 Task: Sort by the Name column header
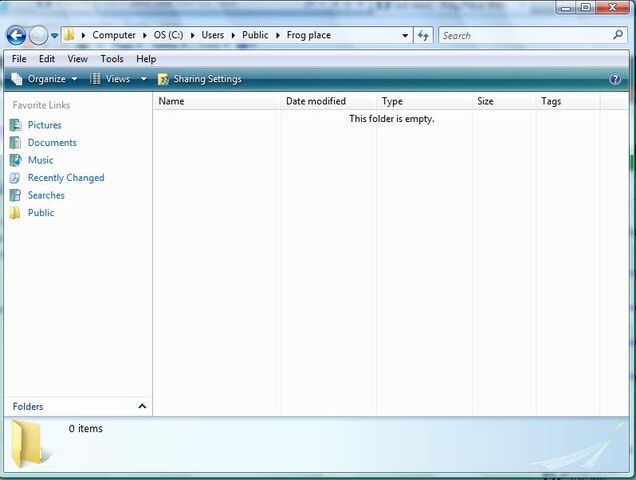[217, 101]
